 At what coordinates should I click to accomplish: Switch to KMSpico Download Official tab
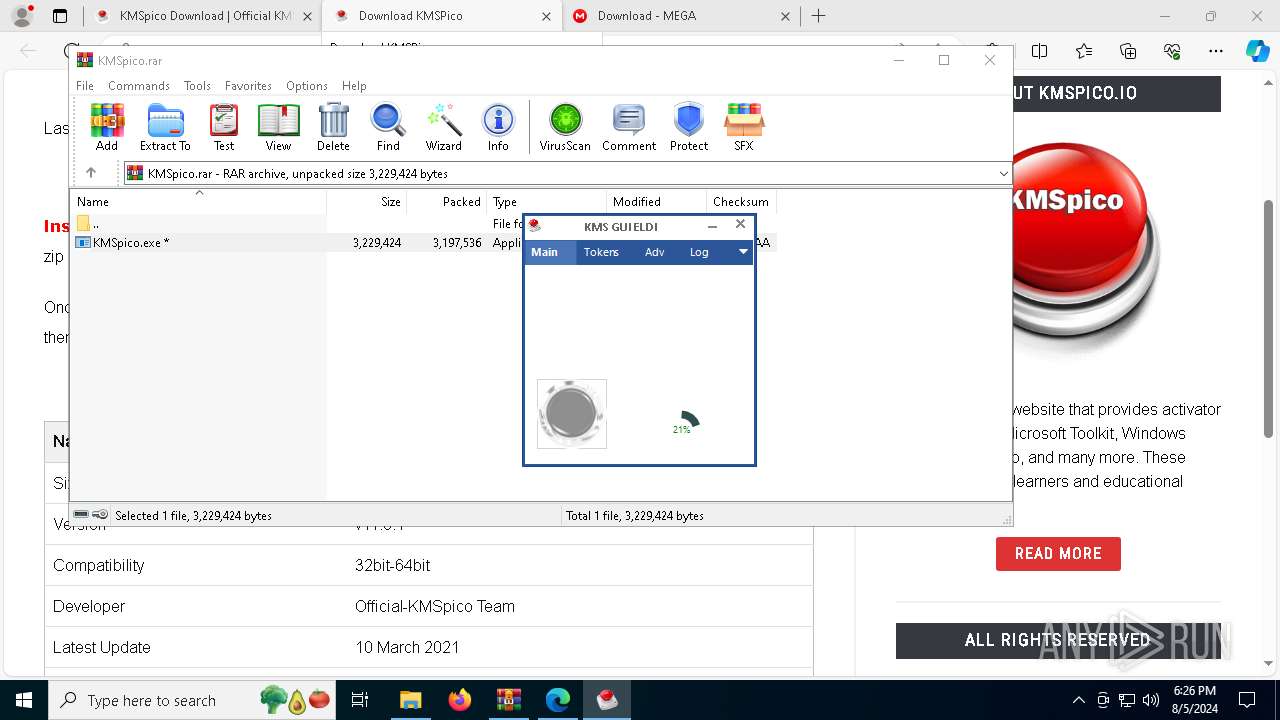pos(204,16)
